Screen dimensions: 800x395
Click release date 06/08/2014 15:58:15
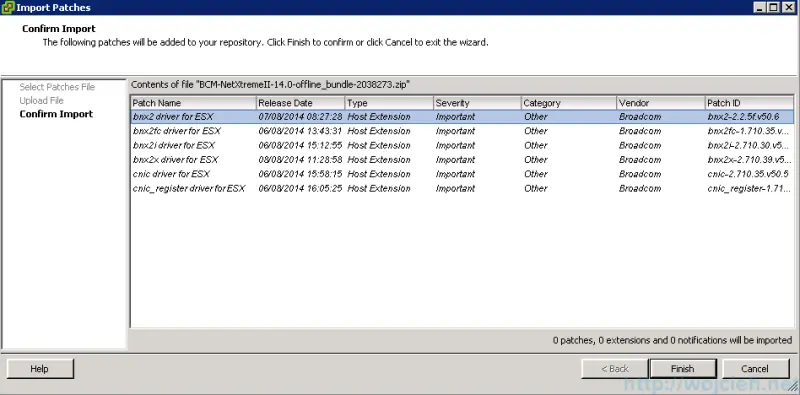300,174
